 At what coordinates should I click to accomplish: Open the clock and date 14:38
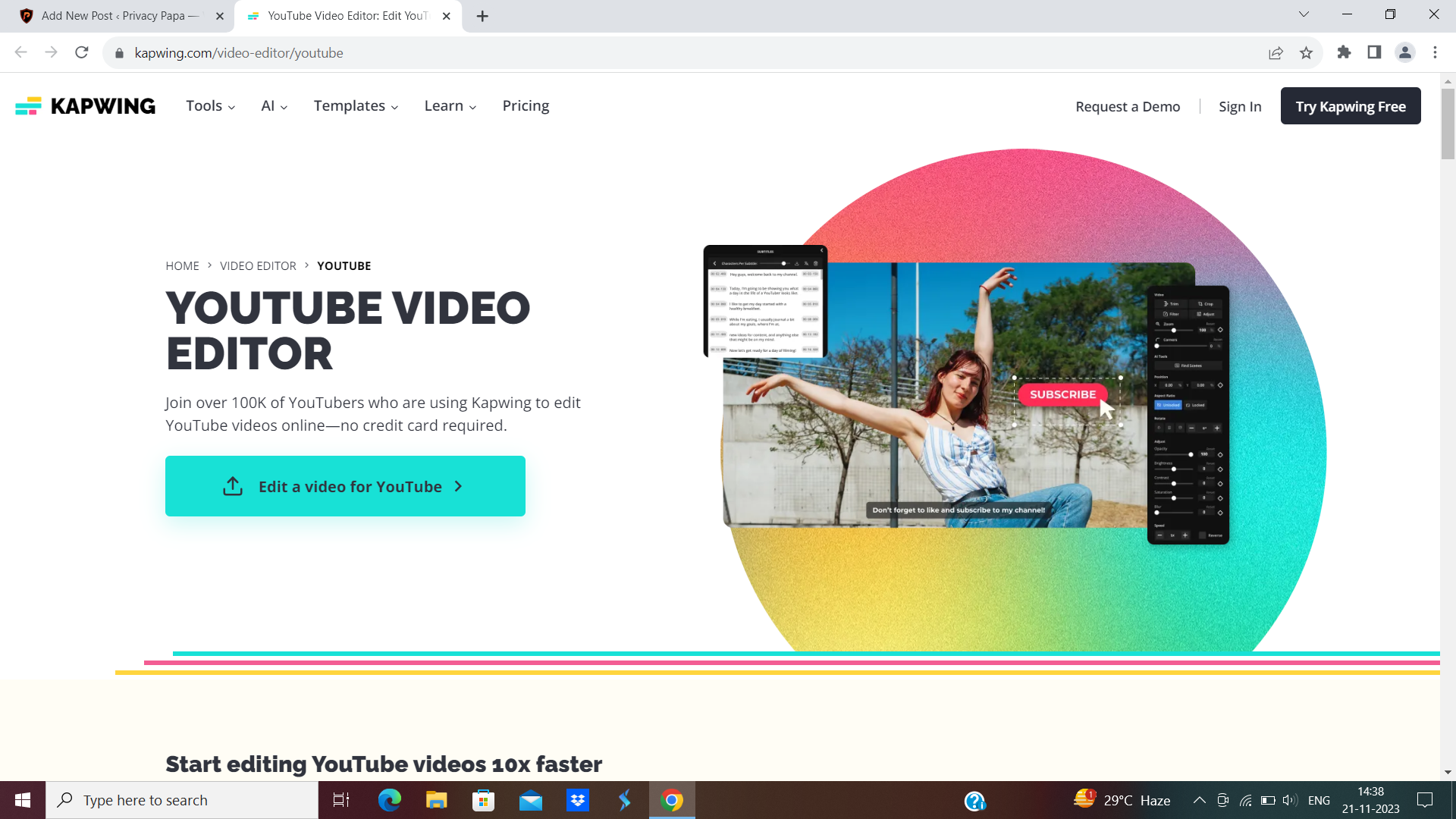(x=1370, y=800)
